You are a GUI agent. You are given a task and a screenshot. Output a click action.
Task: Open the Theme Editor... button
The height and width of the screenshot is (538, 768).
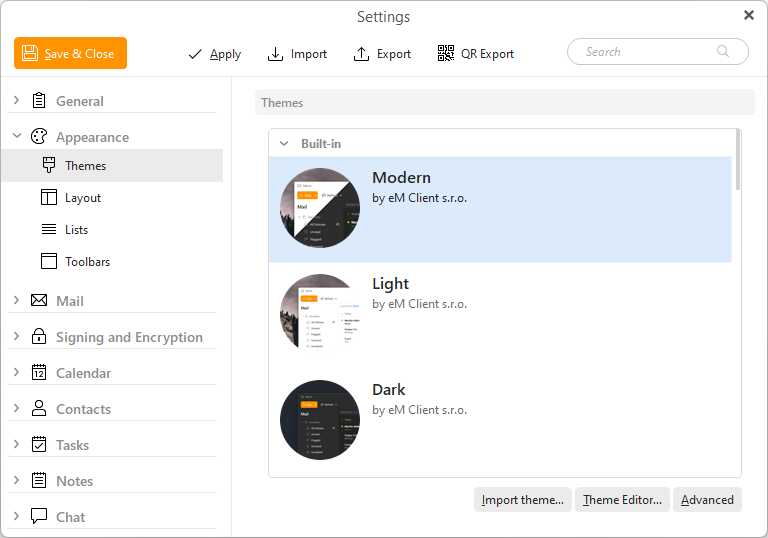click(x=622, y=500)
